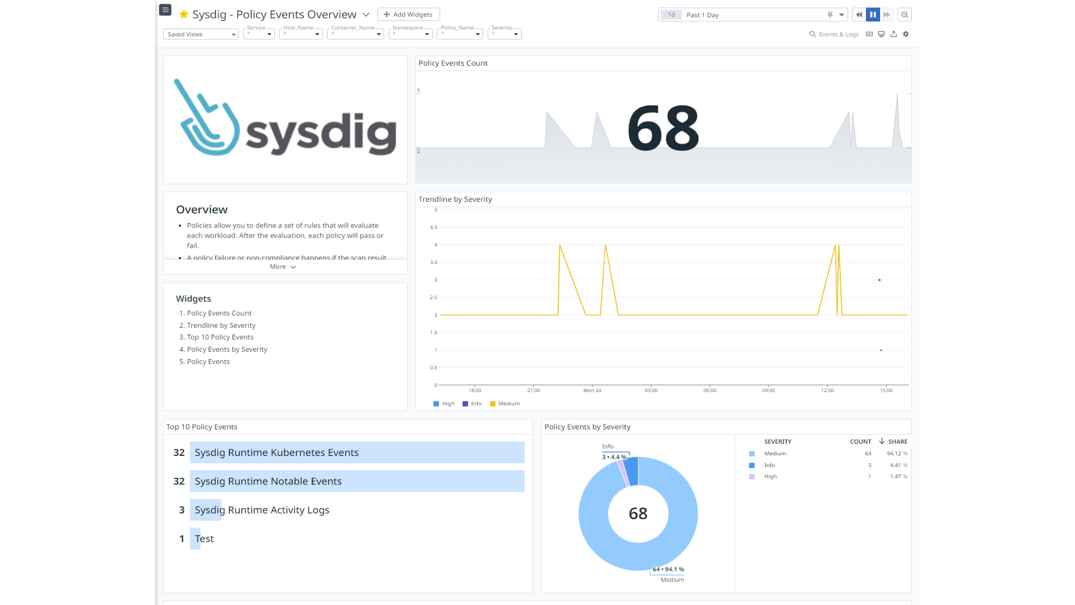This screenshot has height=605, width=1075.
Task: Enable TV display mode via monitor icon
Action: (880, 33)
